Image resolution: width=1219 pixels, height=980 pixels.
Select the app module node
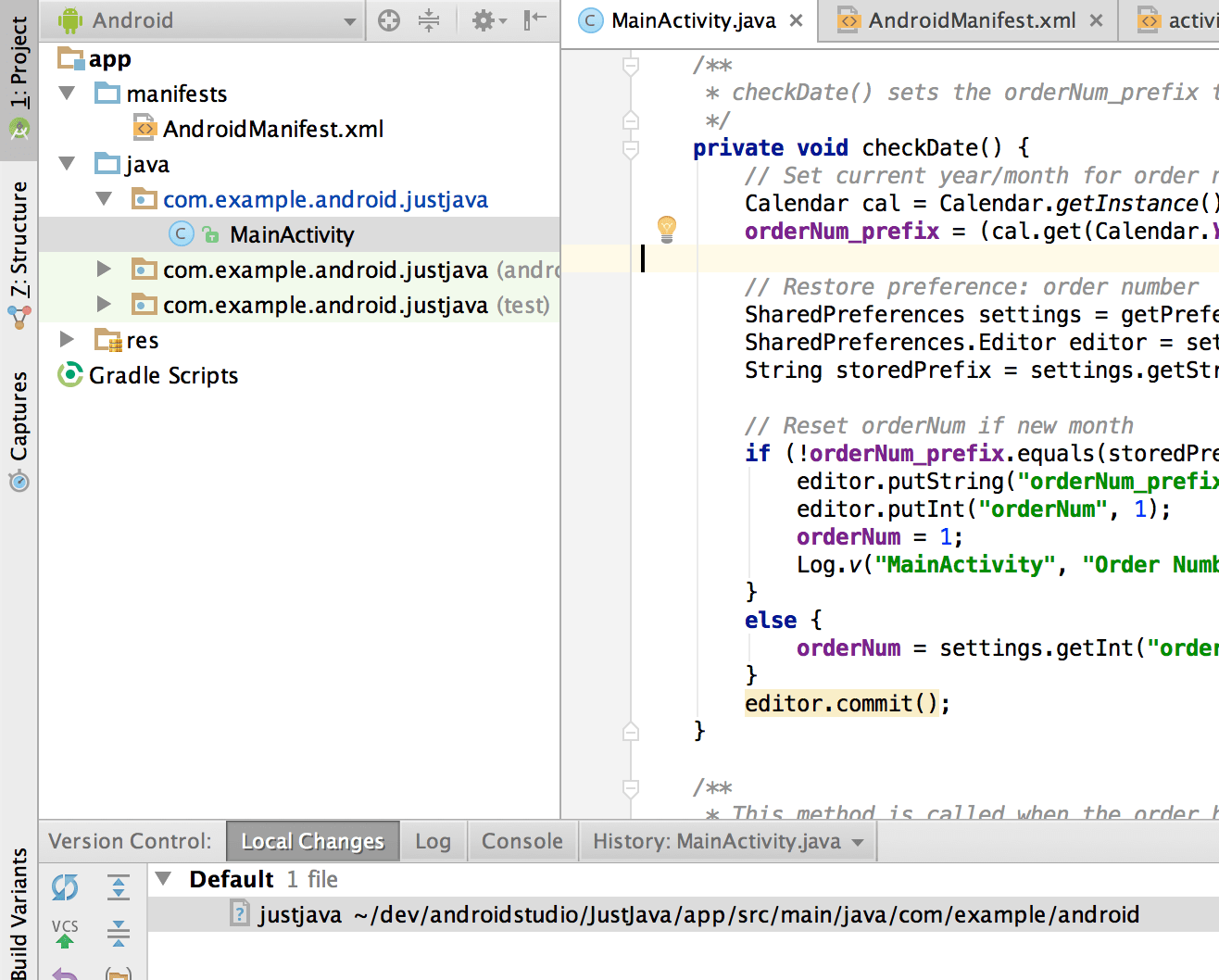299,58
